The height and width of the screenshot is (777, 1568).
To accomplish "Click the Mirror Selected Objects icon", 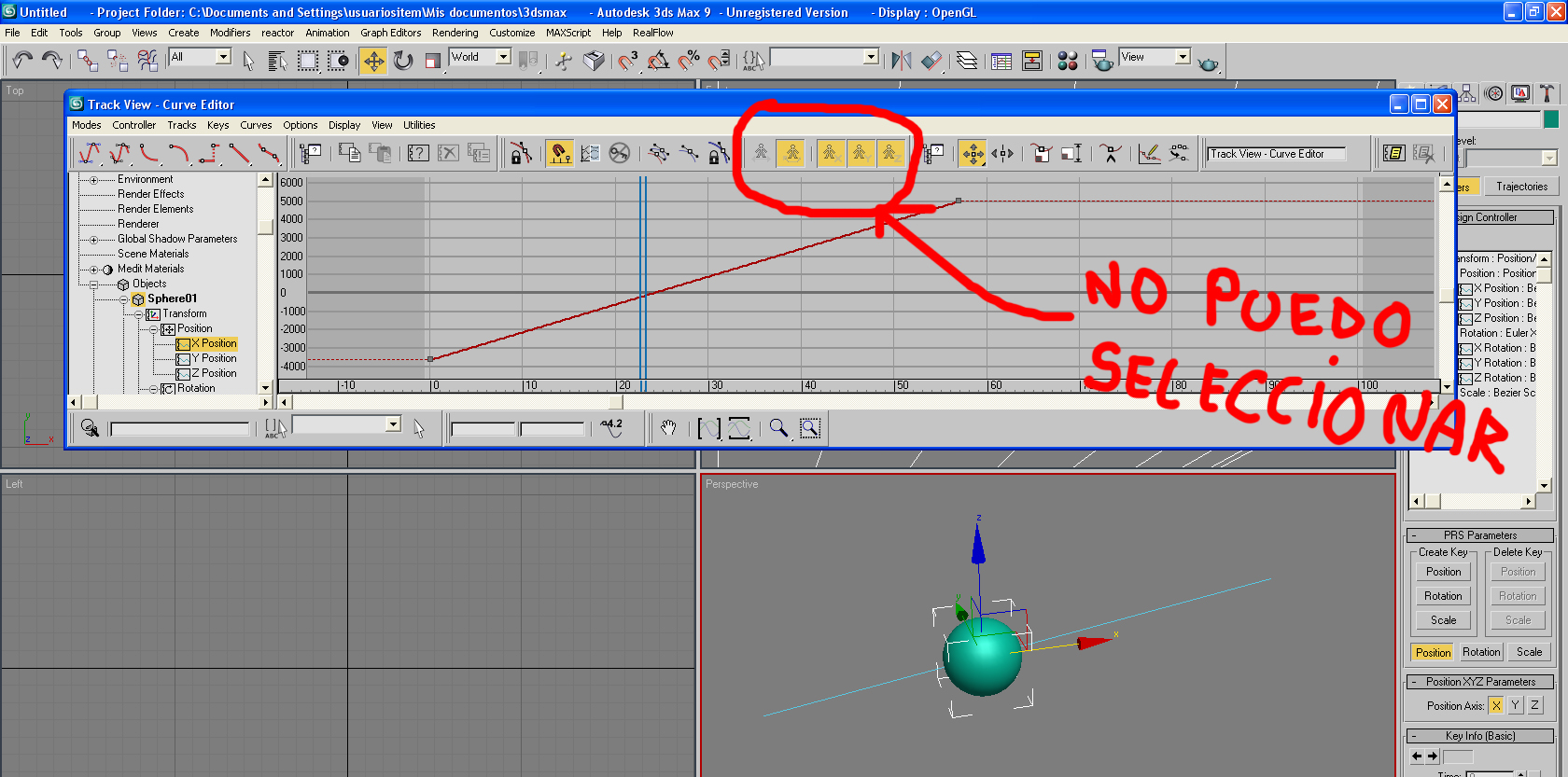I will point(902,61).
